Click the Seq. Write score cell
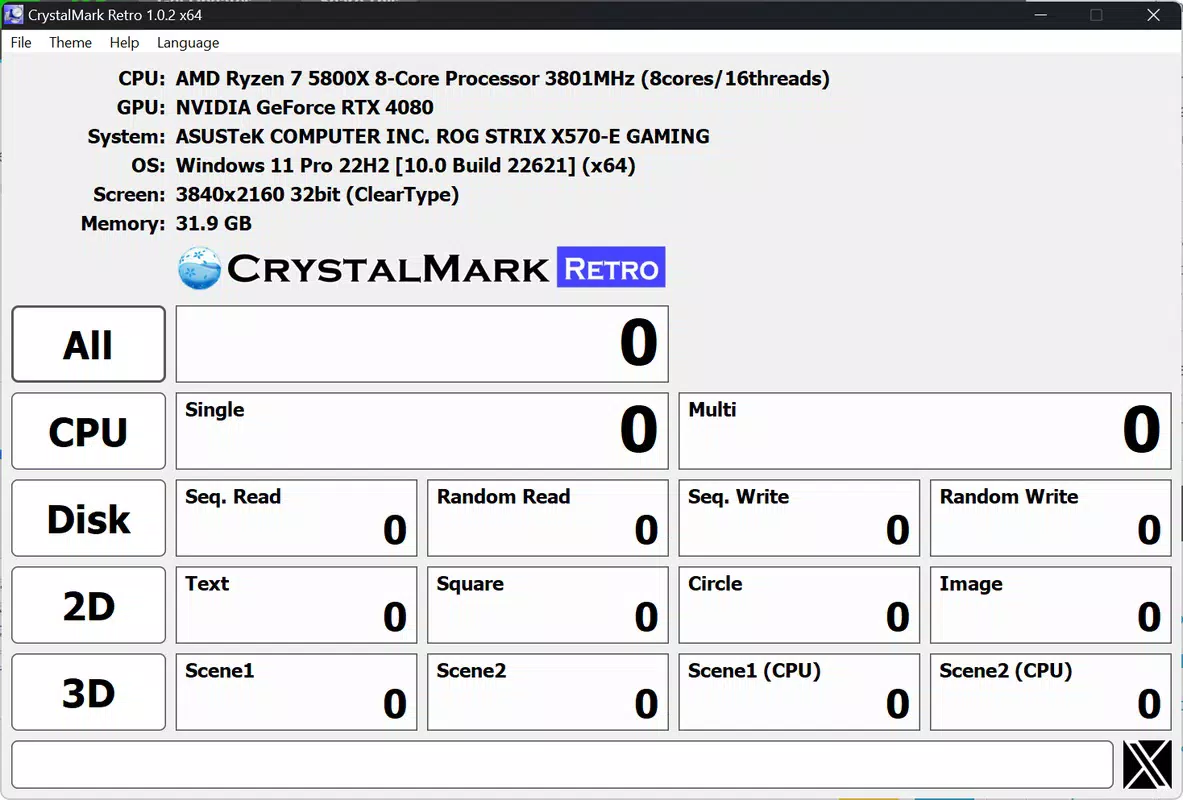This screenshot has width=1183, height=800. [x=799, y=518]
